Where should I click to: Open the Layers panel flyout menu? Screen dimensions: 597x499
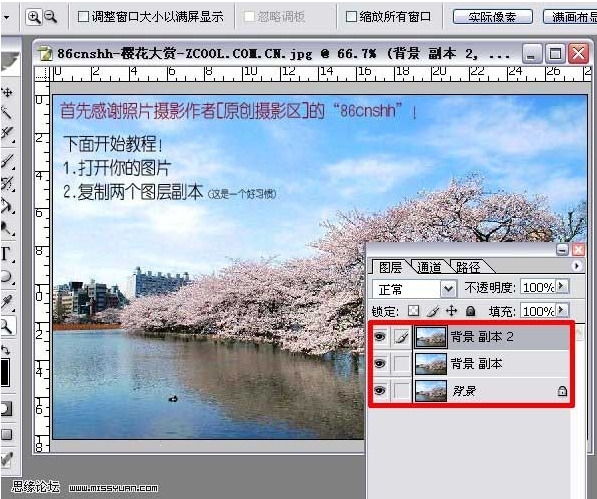tap(576, 266)
